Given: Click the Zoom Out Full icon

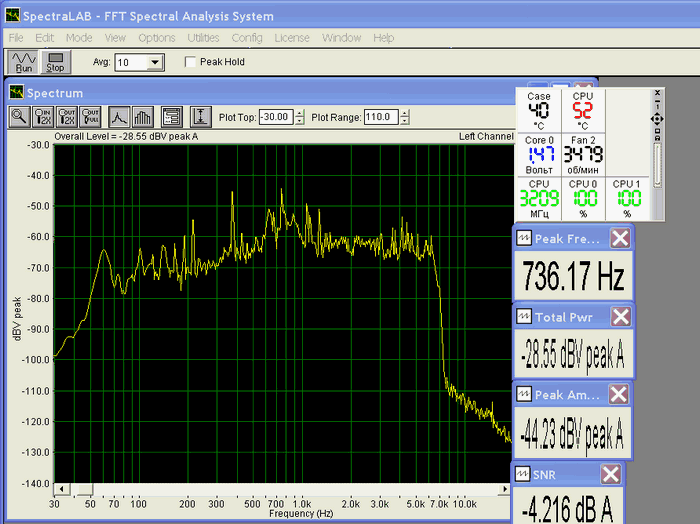Looking at the screenshot, I should click(x=92, y=116).
